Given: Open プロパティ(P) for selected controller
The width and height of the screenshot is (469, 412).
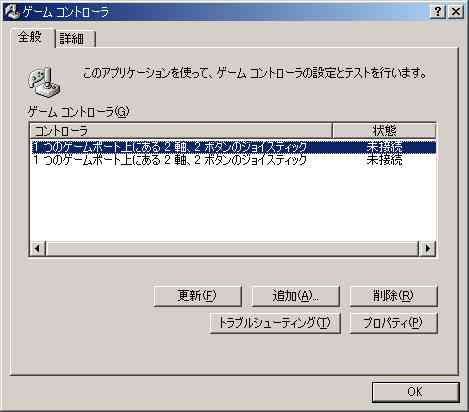Looking at the screenshot, I should pos(393,322).
